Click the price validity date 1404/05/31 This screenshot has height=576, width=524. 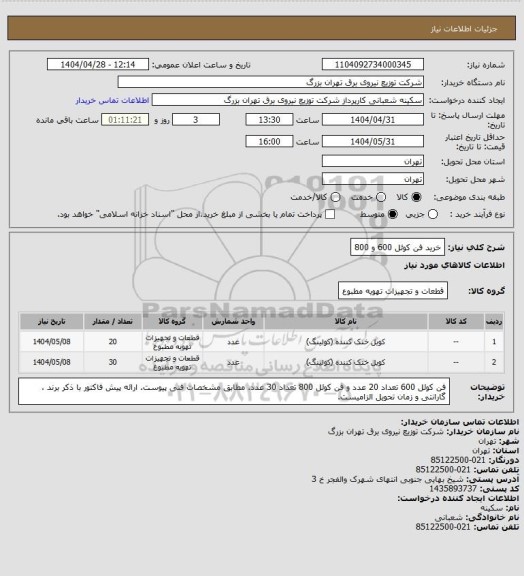tap(373, 141)
